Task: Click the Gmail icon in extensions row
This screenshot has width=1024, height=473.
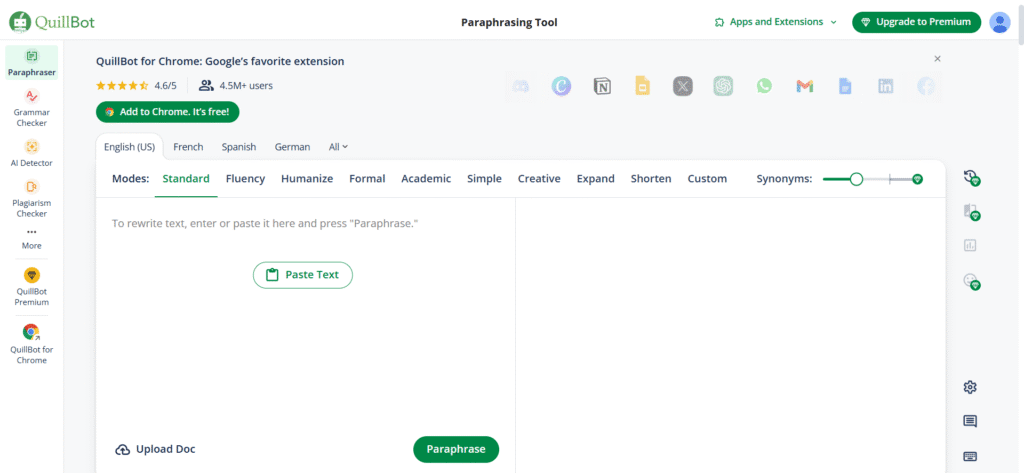Action: pos(804,87)
